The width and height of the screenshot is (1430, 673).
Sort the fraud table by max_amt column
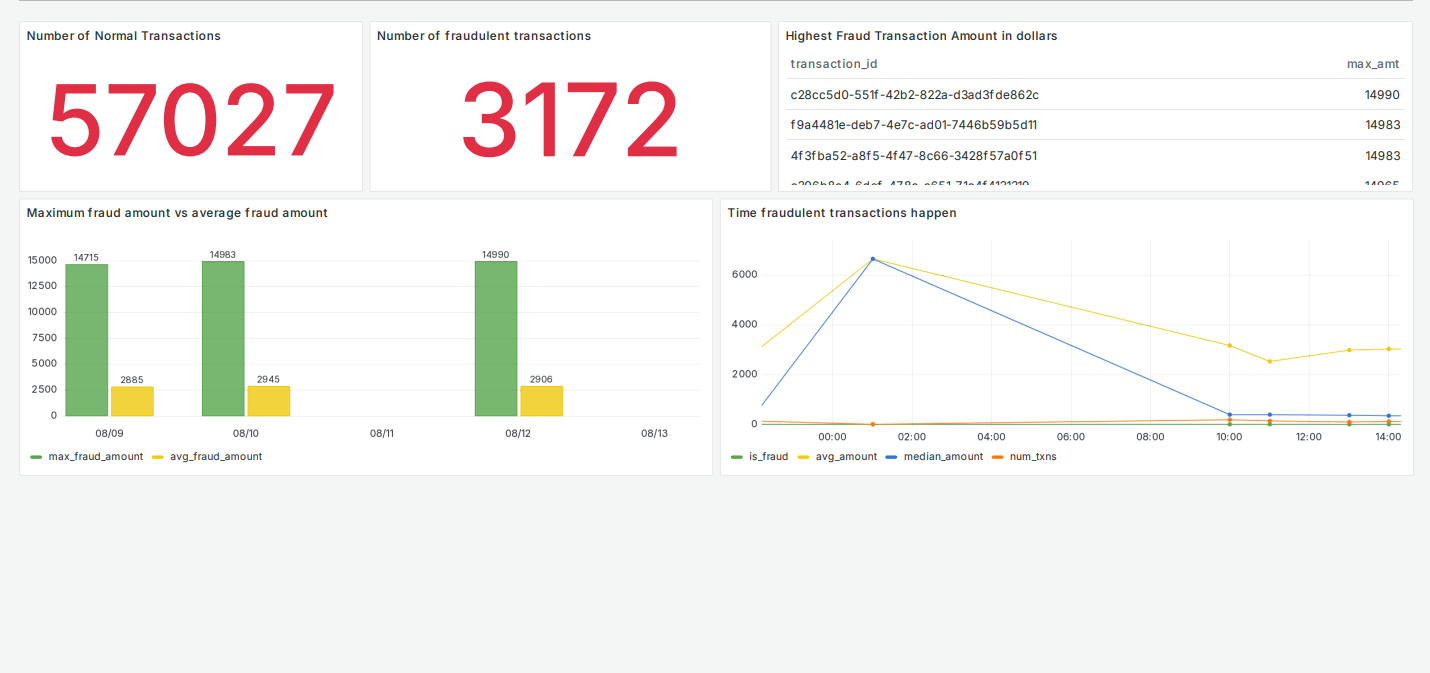1373,63
